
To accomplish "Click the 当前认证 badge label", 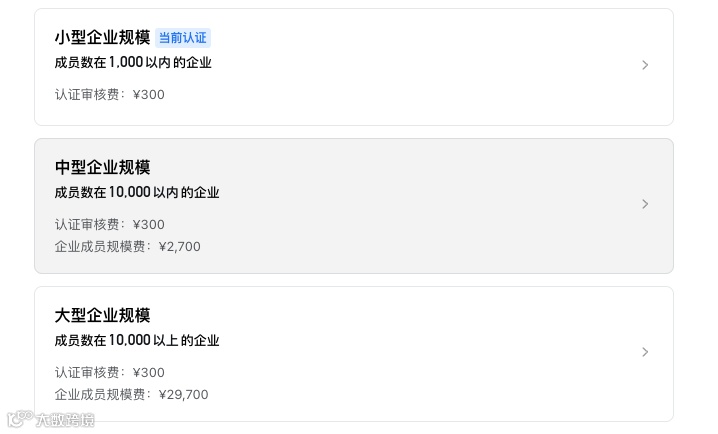I will pyautogui.click(x=183, y=38).
